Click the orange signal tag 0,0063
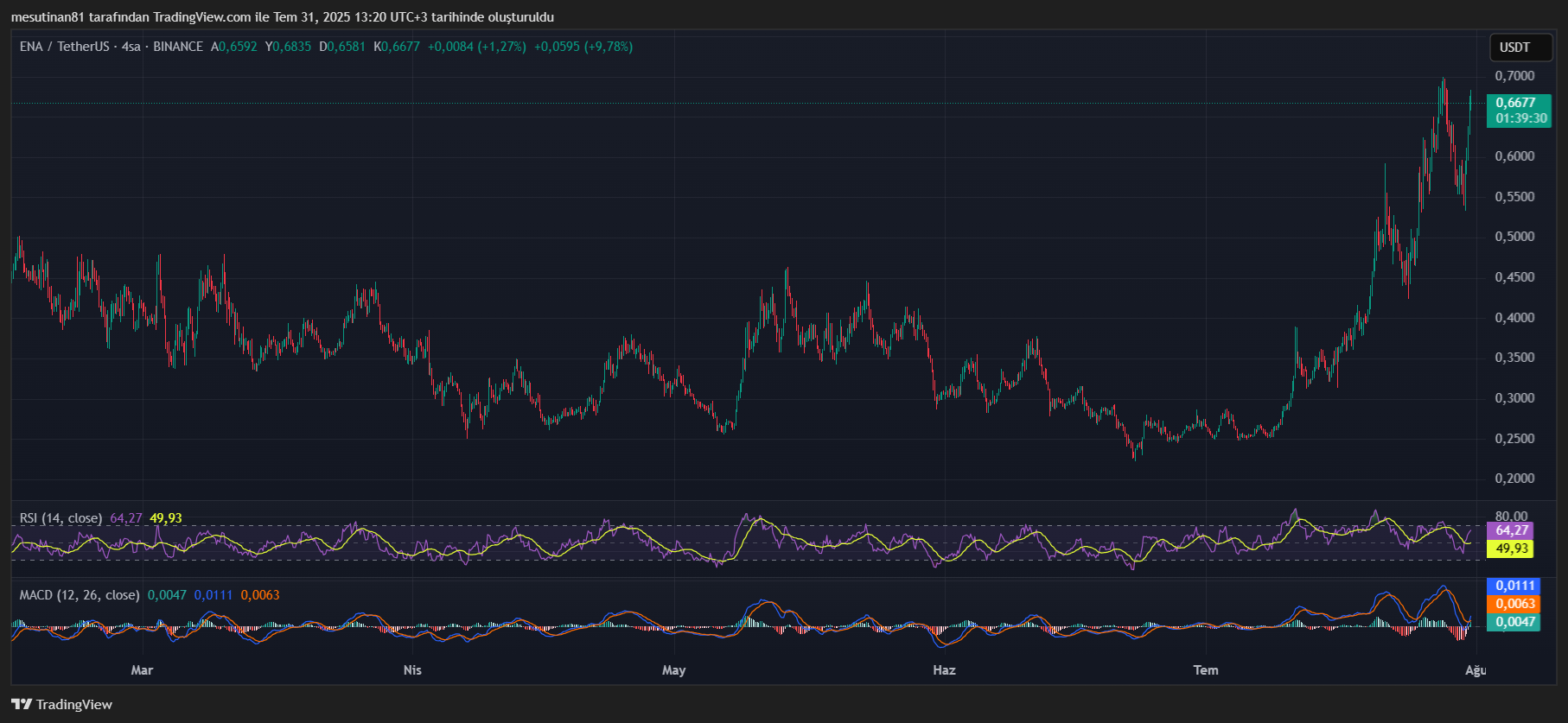 [1514, 604]
